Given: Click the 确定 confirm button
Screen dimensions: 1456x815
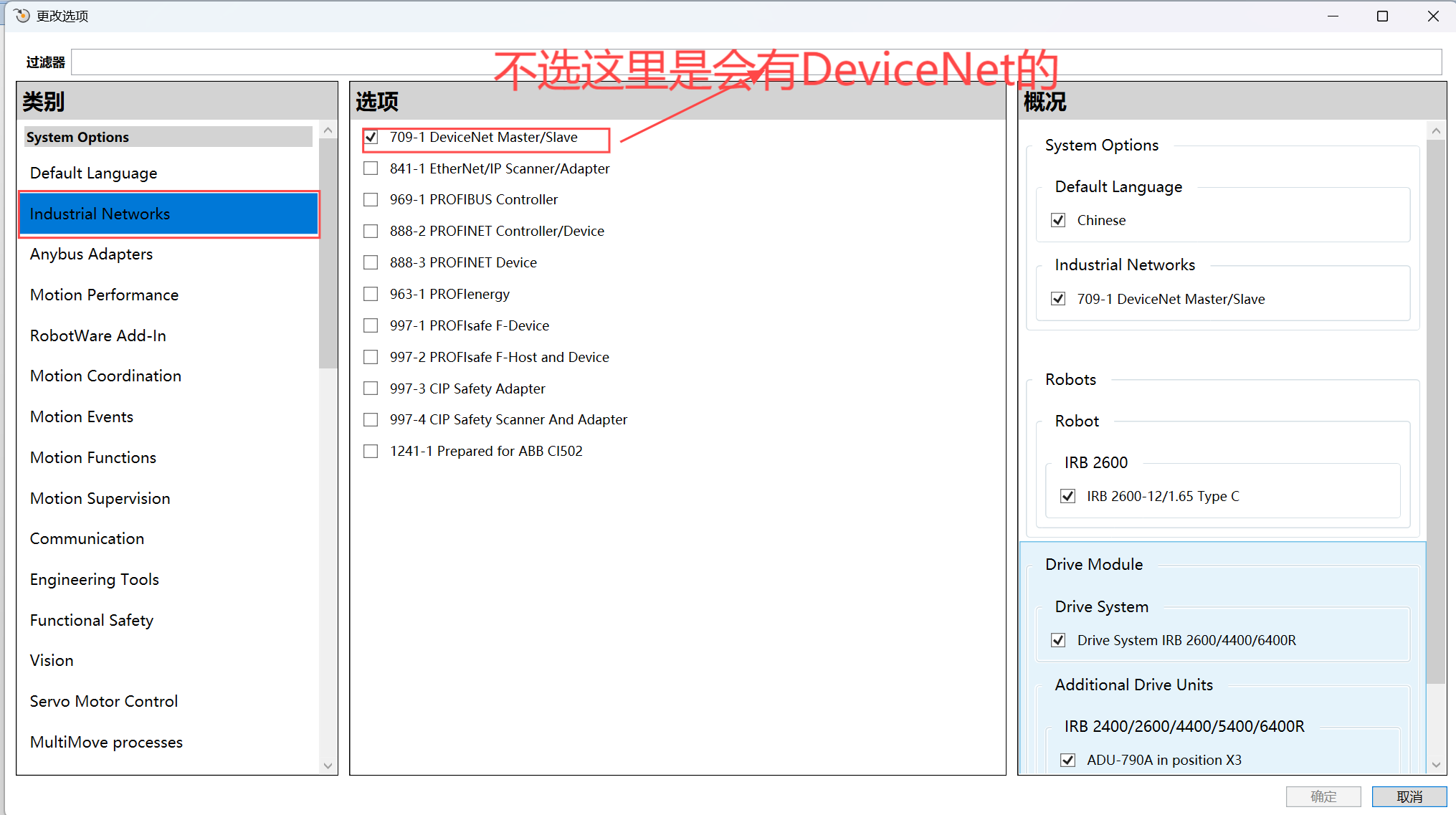Looking at the screenshot, I should point(1323,796).
